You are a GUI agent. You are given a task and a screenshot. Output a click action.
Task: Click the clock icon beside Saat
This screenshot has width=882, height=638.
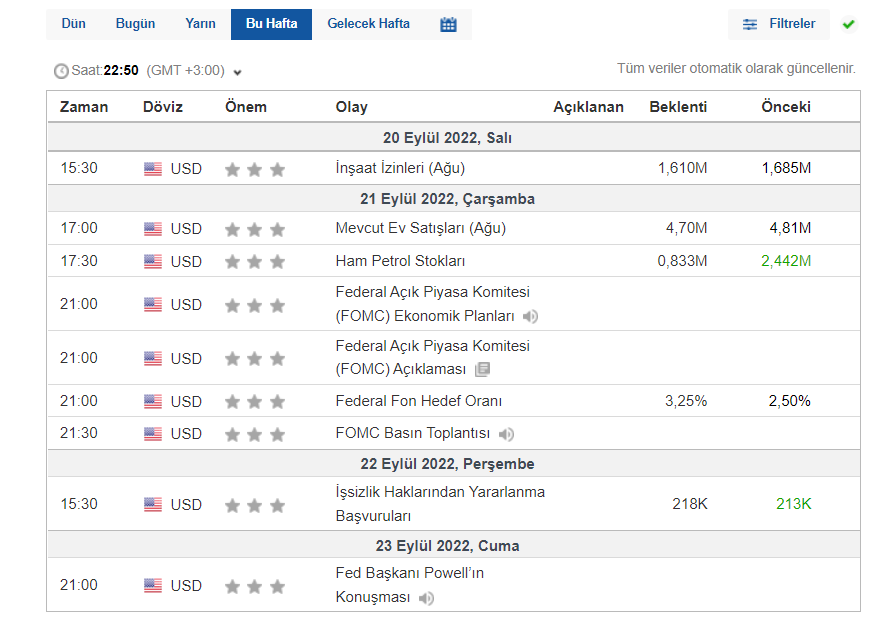(61, 71)
